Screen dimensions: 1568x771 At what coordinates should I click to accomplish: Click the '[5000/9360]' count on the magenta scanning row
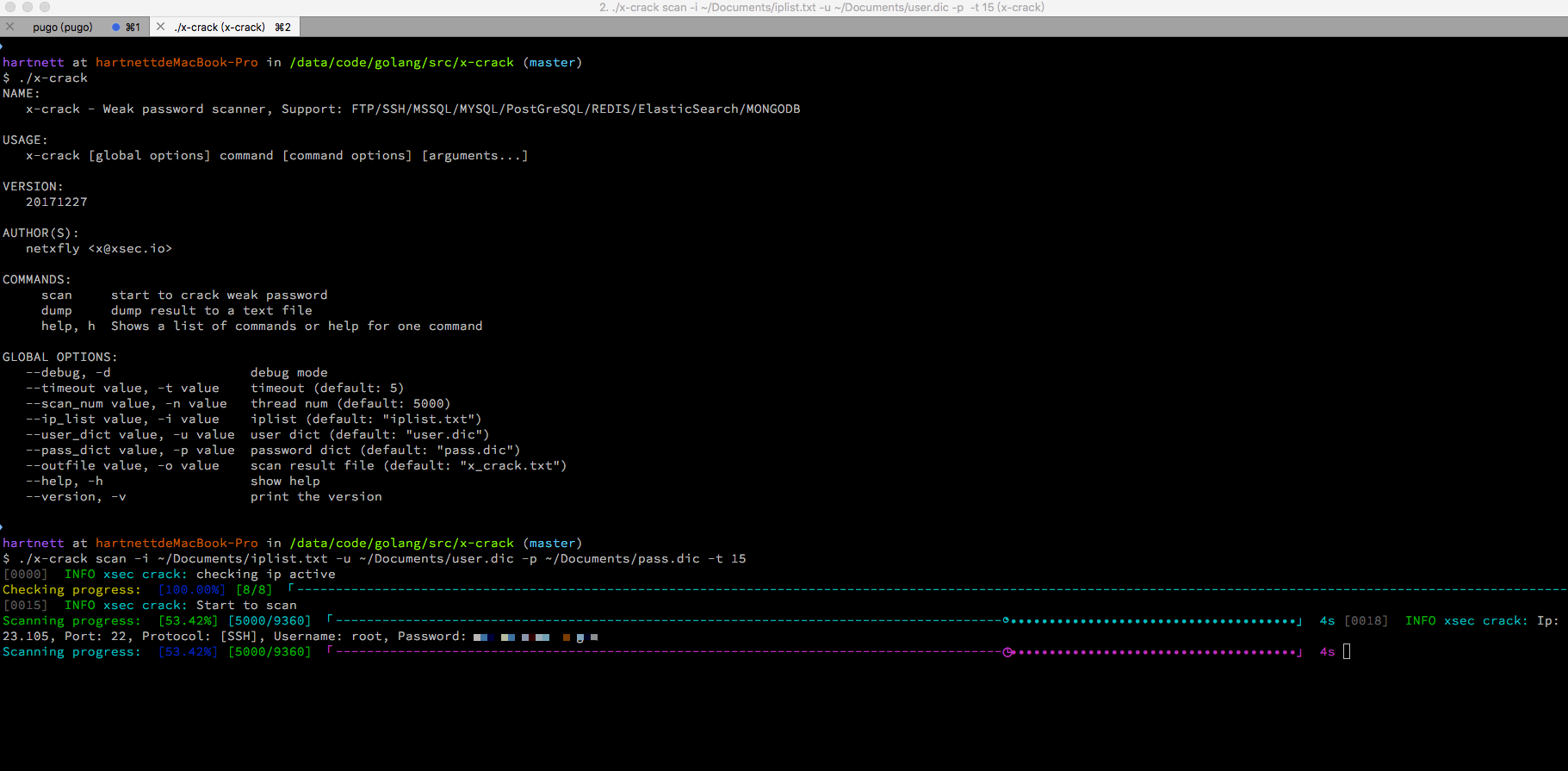[x=269, y=651]
